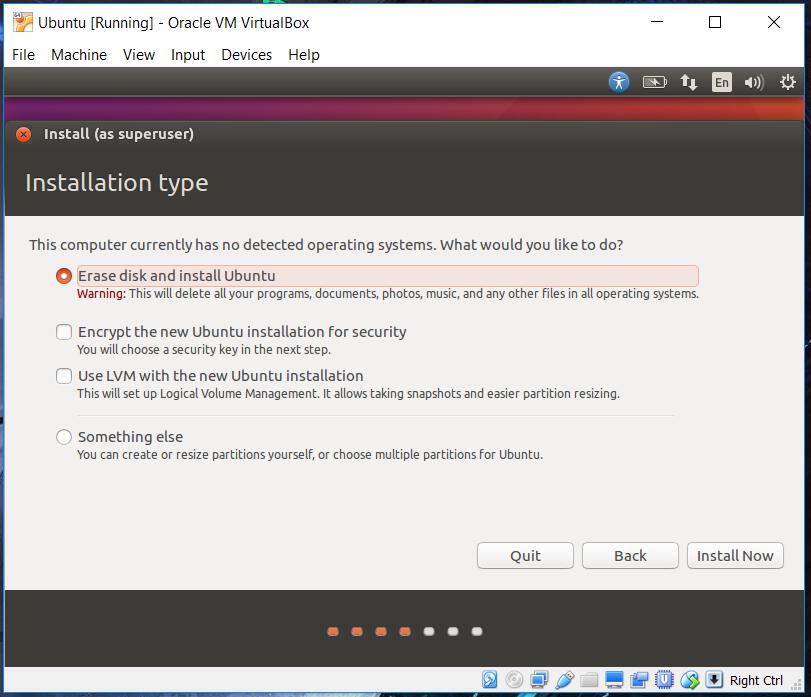Open the Devices menu
Viewport: 811px width, 697px height.
[247, 55]
